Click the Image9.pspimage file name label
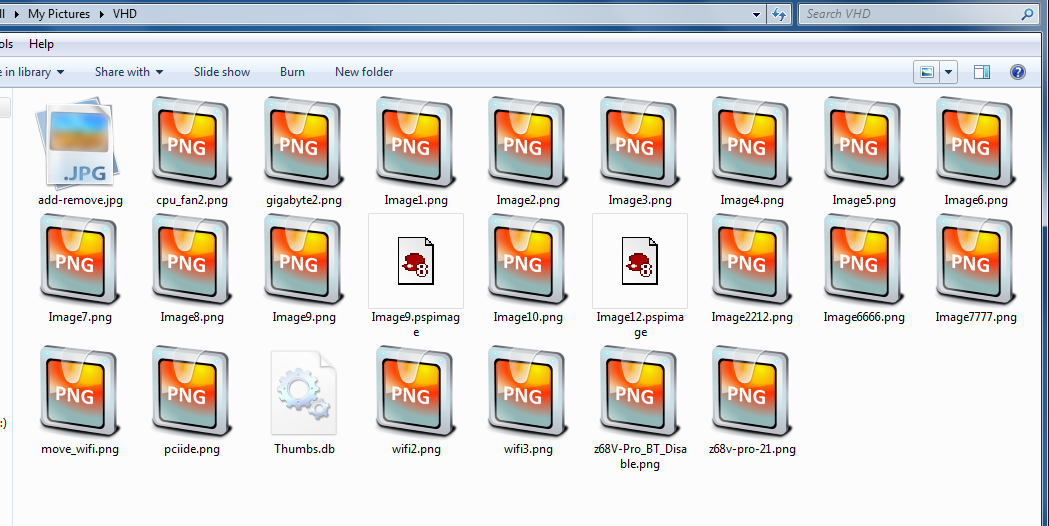 (415, 324)
